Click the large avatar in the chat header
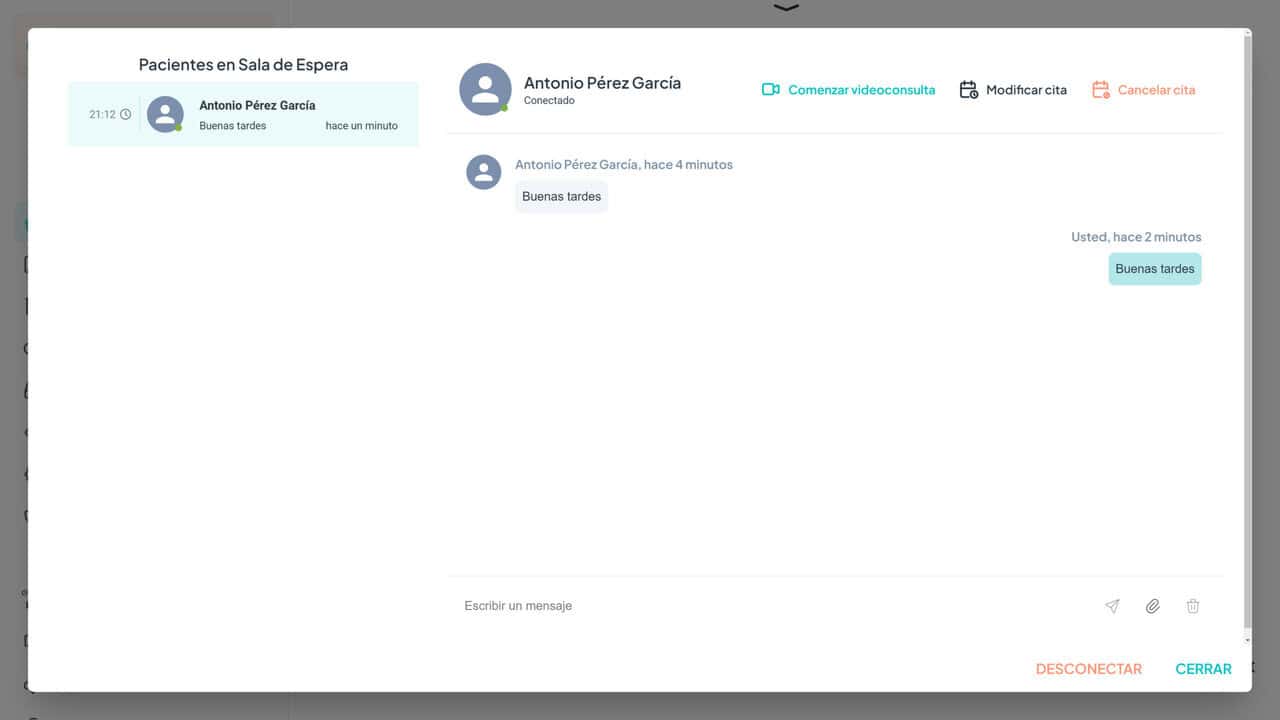The height and width of the screenshot is (720, 1280). [485, 89]
